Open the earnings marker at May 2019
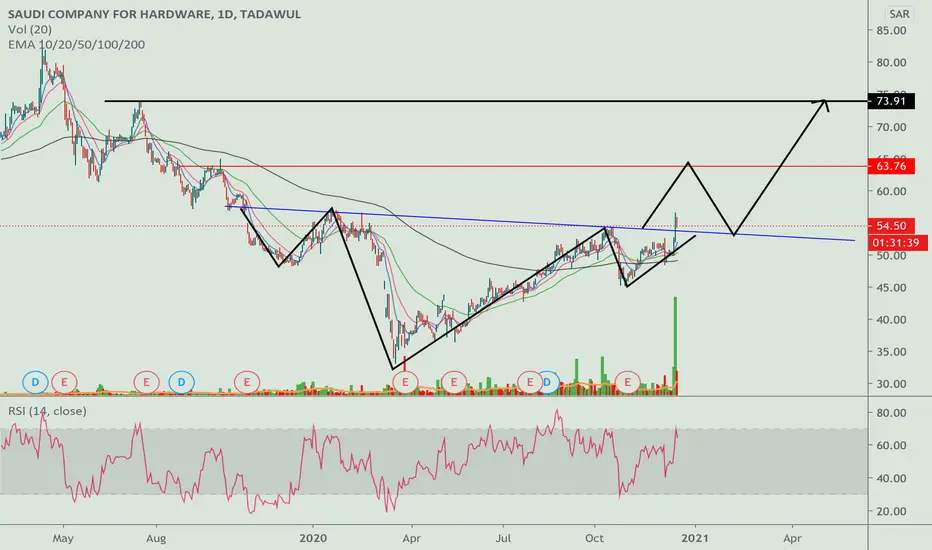 point(64,382)
